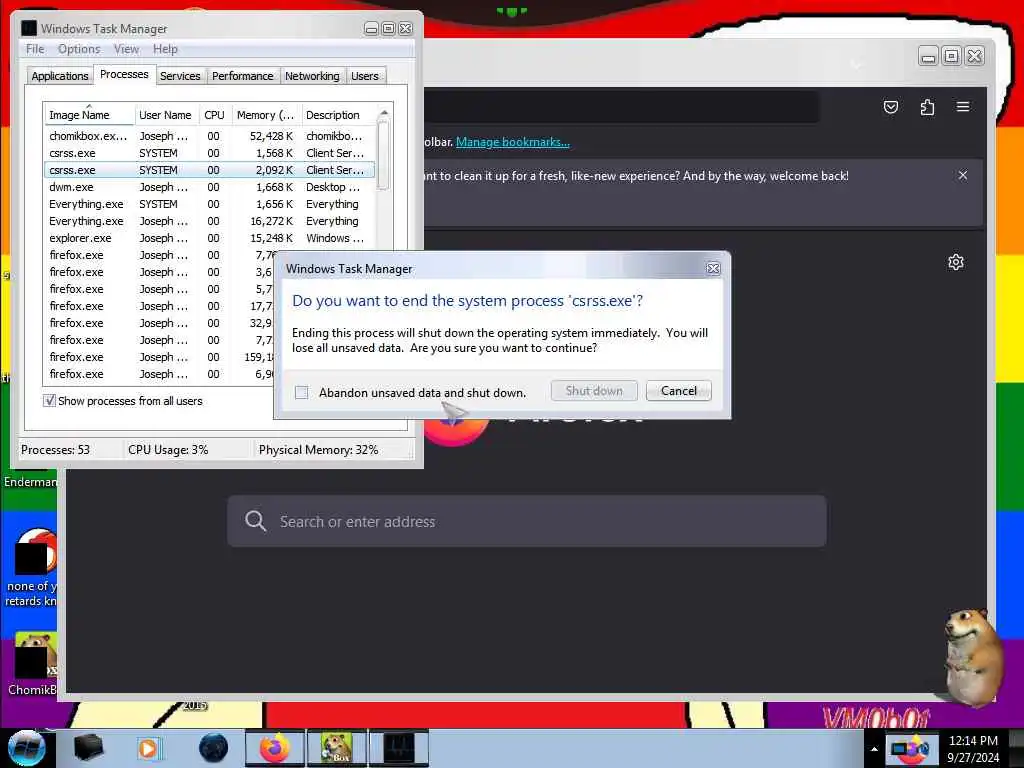Open the Firefox new tab settings gear
Screen dimensions: 1024x768
point(955,262)
